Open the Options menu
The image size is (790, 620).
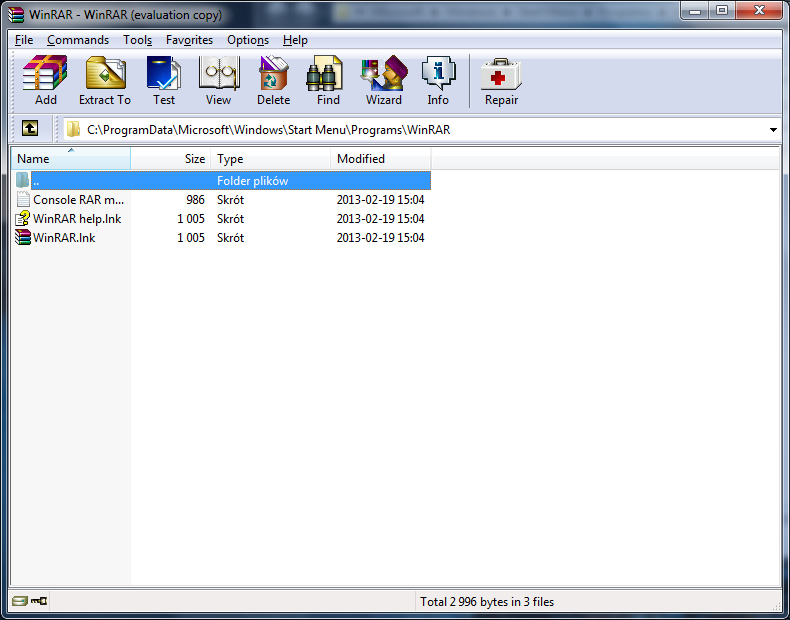click(248, 40)
